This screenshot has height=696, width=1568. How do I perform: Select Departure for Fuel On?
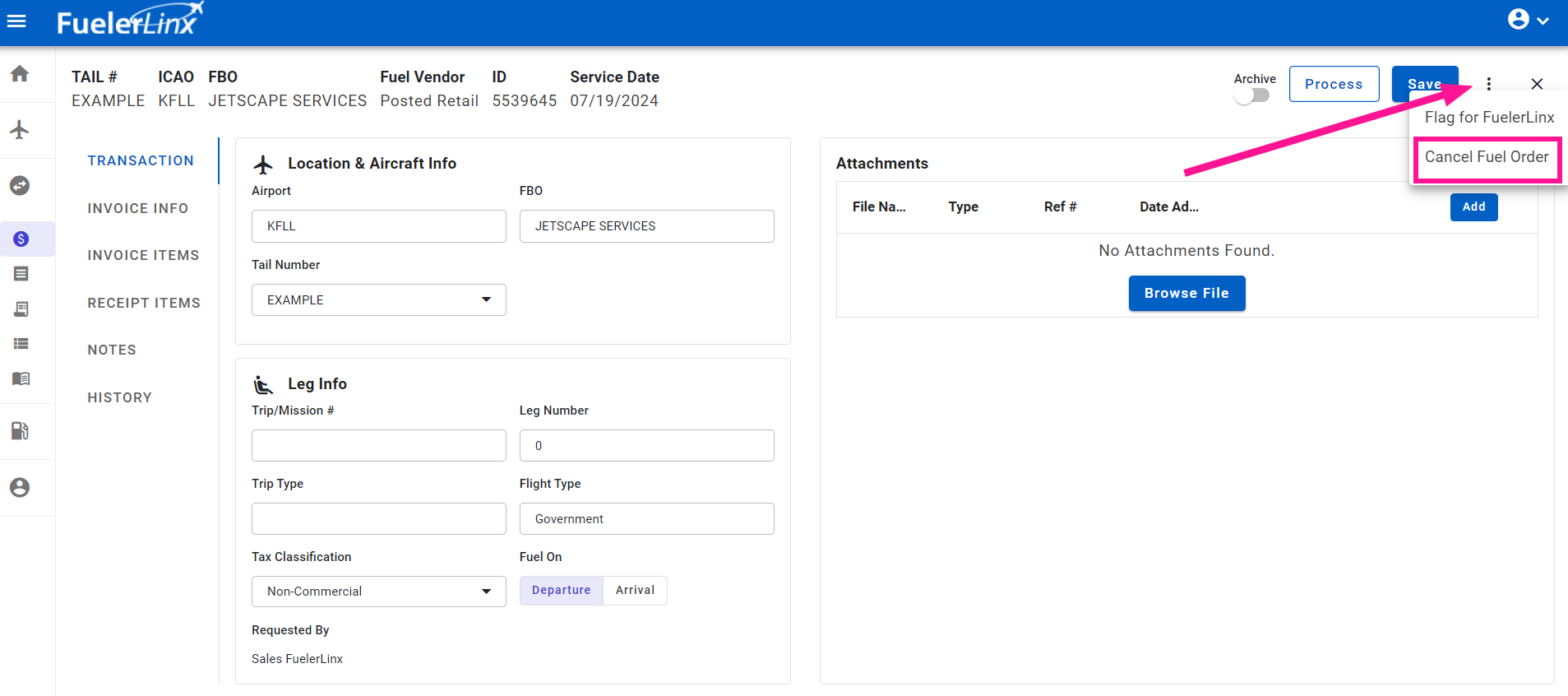click(x=562, y=591)
